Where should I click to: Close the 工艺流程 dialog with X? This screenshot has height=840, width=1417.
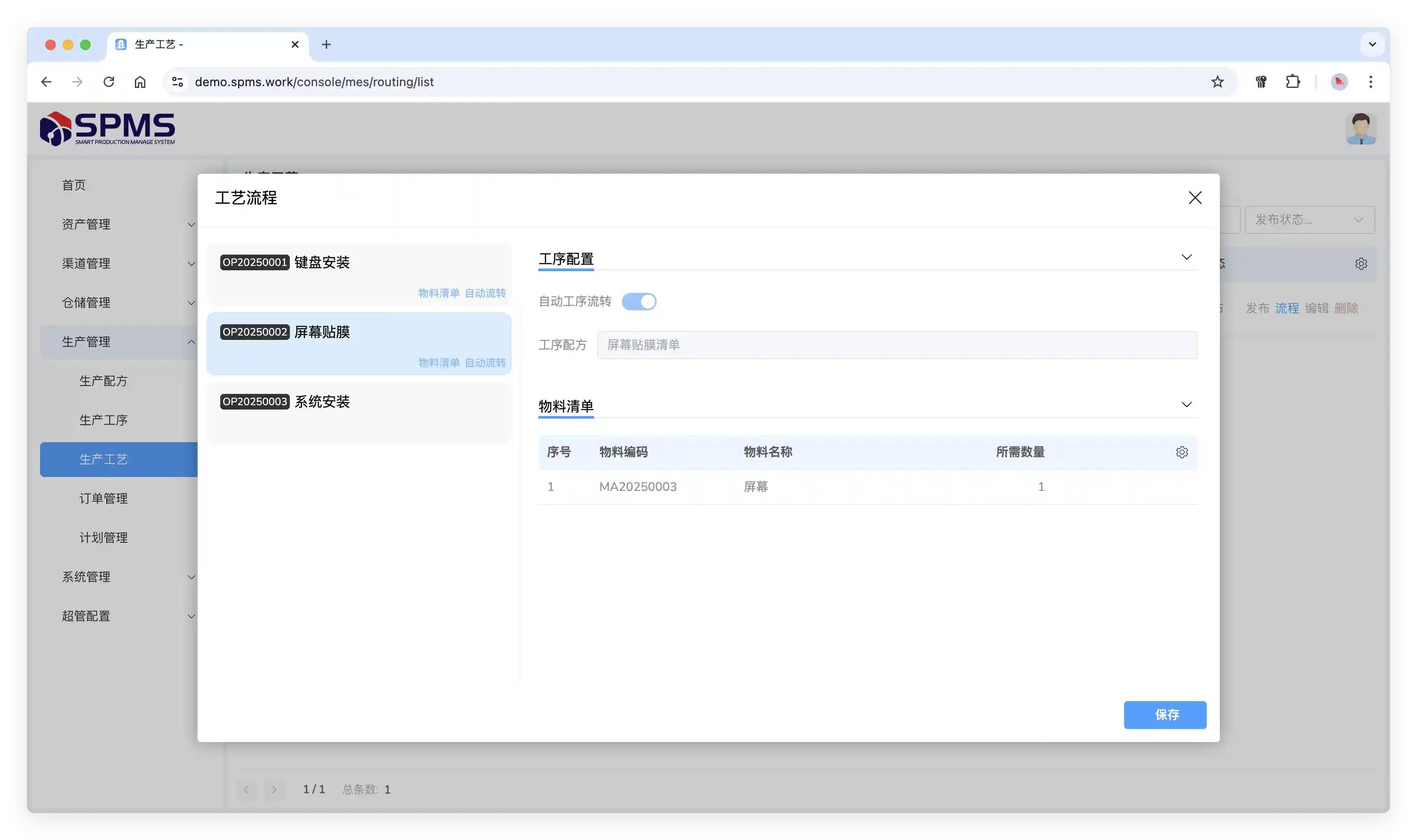1195,198
